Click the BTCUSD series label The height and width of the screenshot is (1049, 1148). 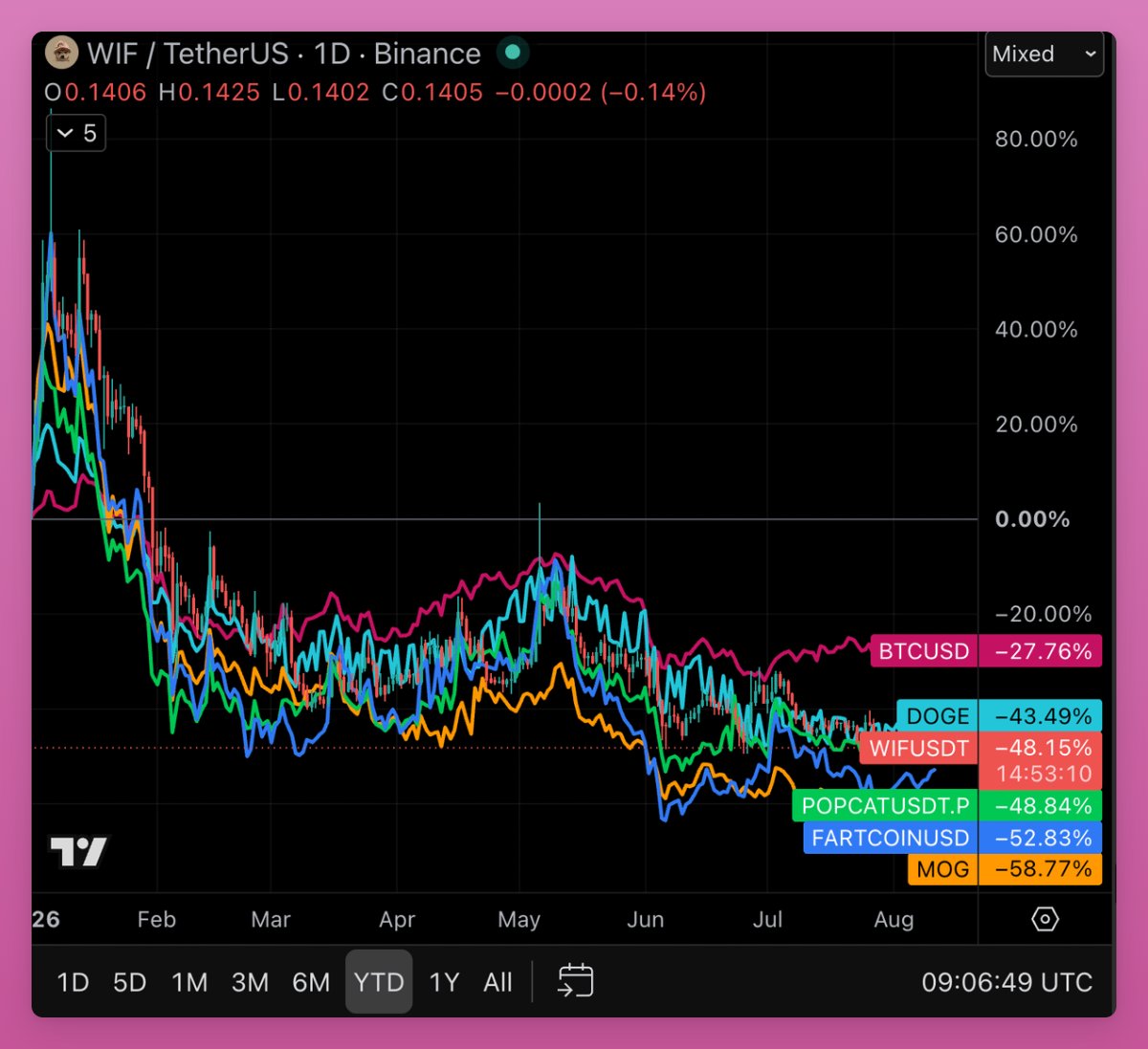pyautogui.click(x=924, y=651)
